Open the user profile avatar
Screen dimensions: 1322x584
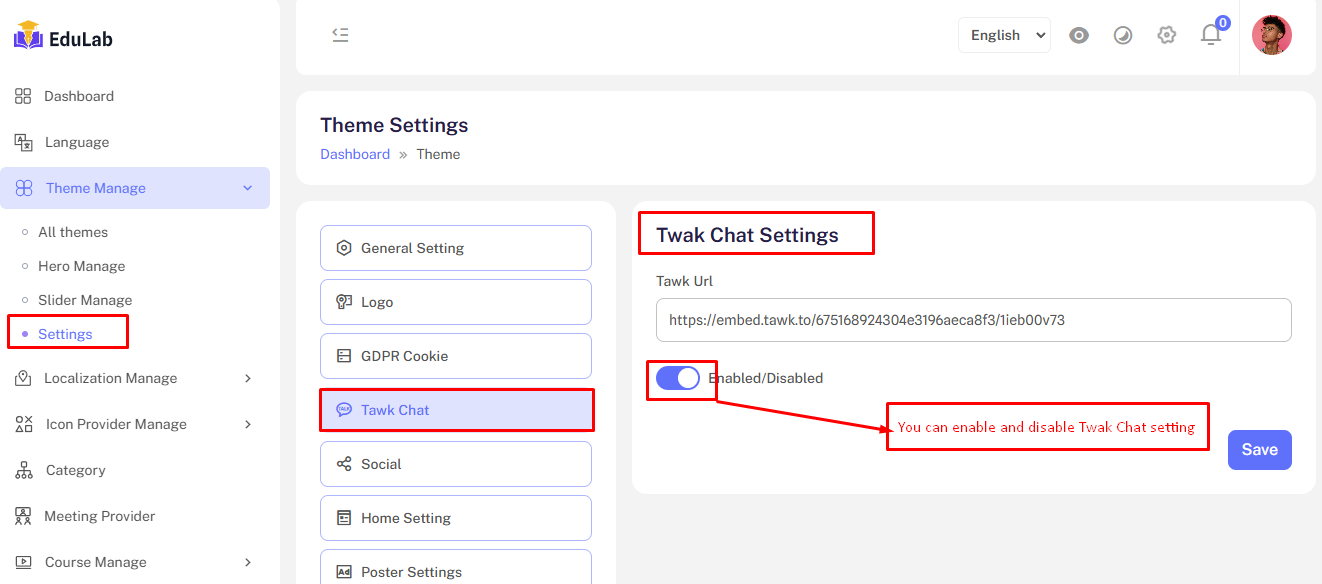pyautogui.click(x=1271, y=35)
